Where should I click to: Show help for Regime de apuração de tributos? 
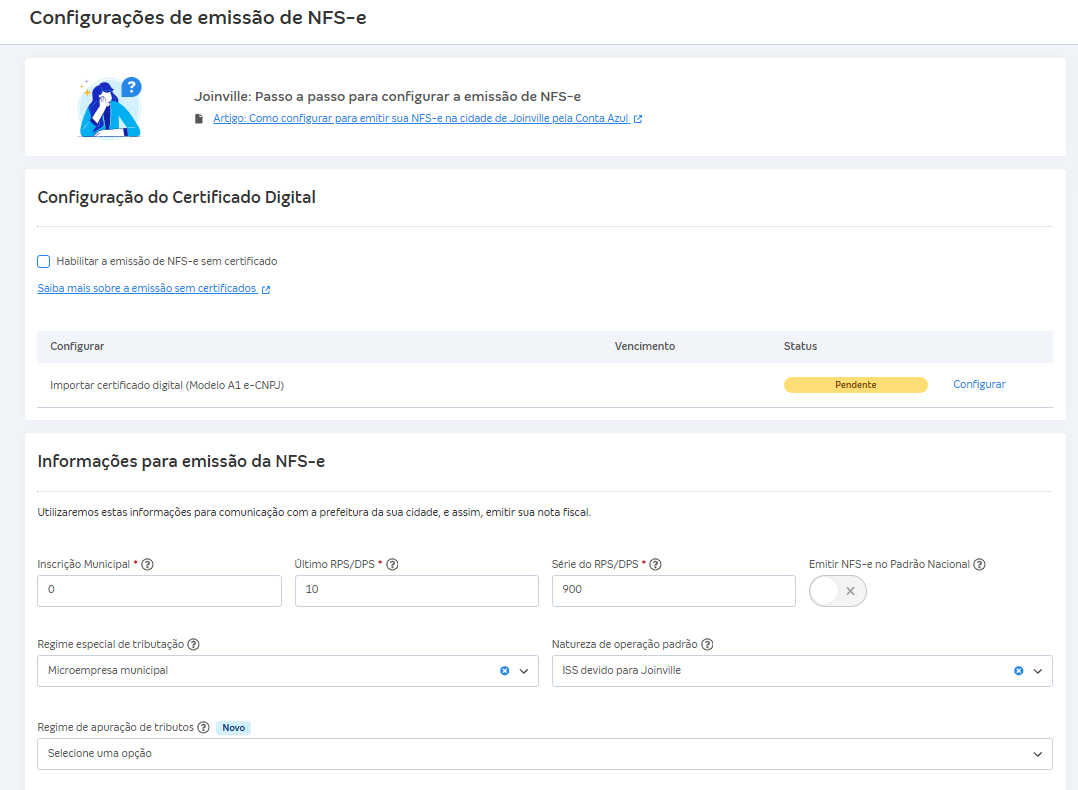pos(204,727)
